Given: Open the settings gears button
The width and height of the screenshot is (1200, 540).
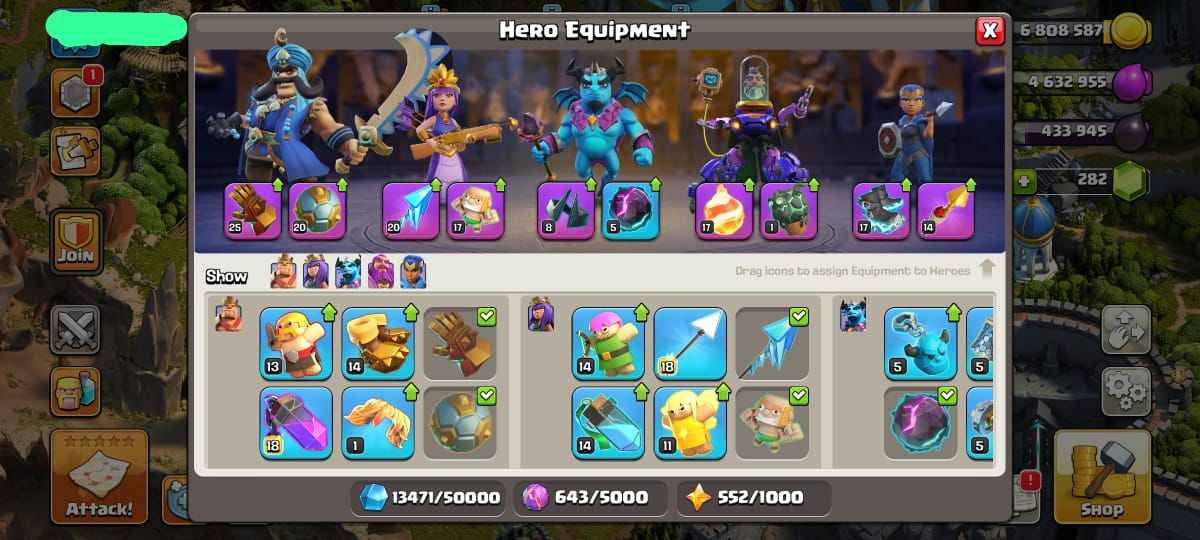Looking at the screenshot, I should pyautogui.click(x=1126, y=391).
